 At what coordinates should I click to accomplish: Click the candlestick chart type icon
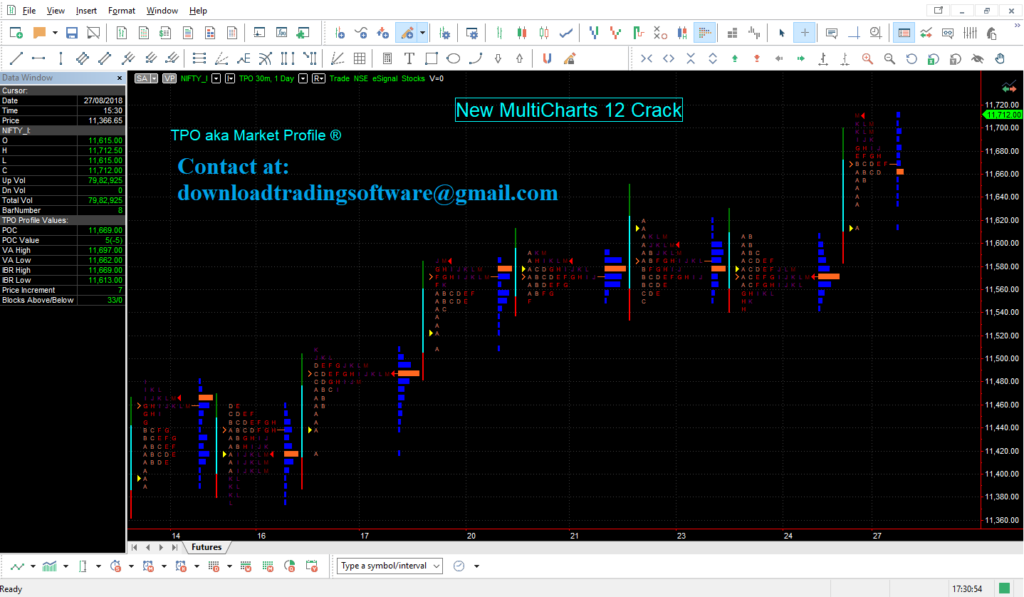[x=522, y=33]
